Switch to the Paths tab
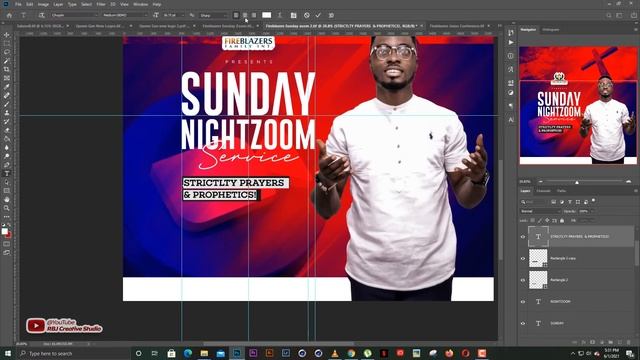The width and height of the screenshot is (640, 360). click(x=562, y=191)
